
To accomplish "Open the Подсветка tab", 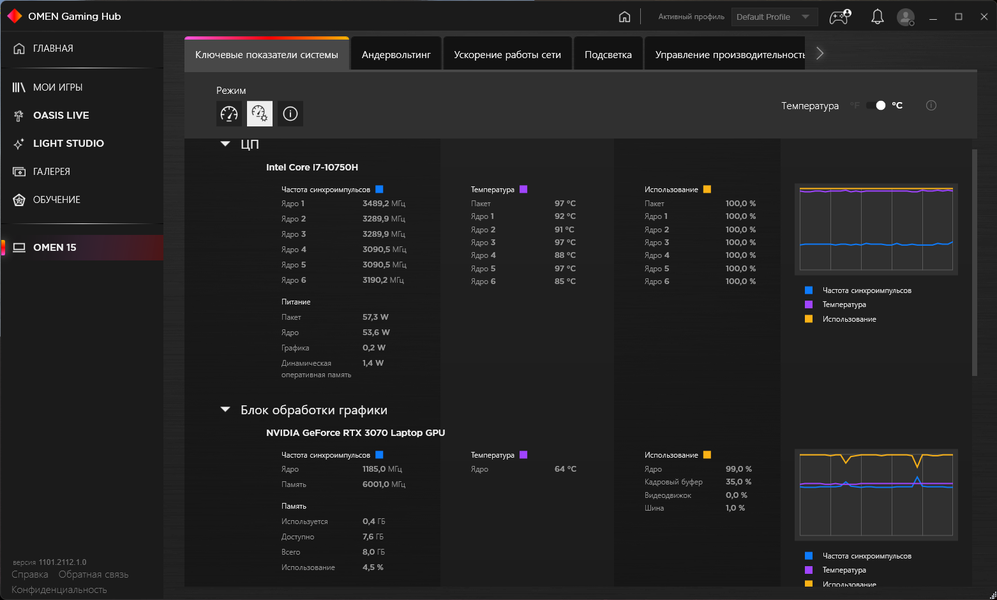I will coord(608,55).
